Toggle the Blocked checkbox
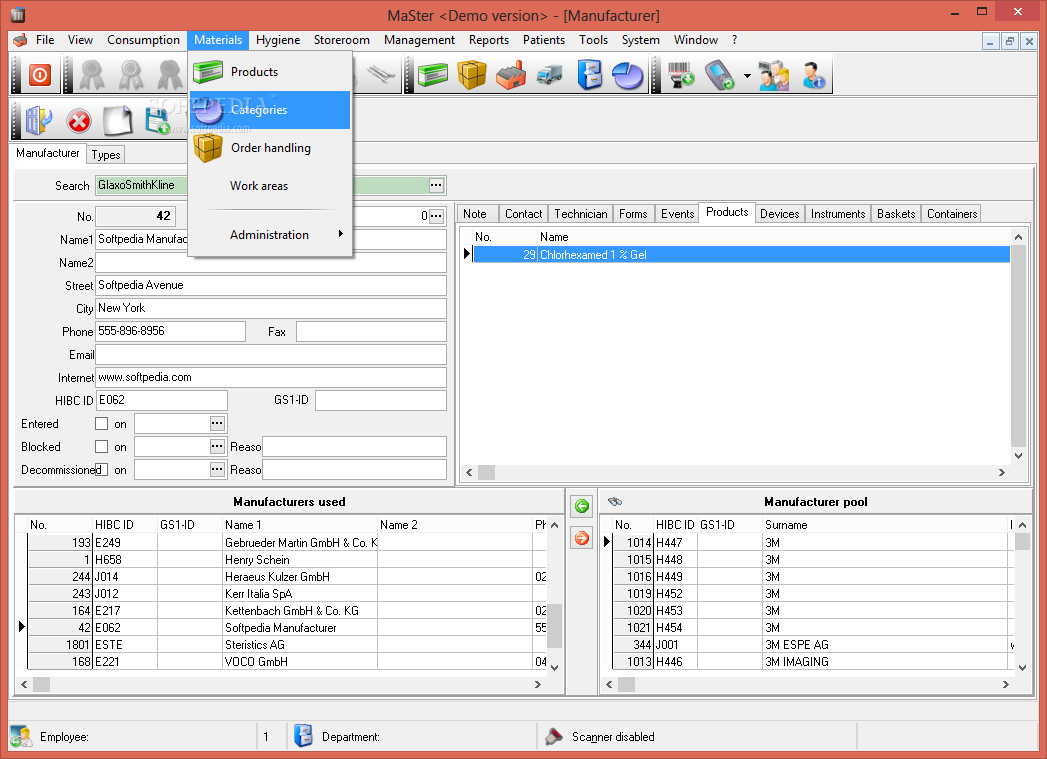 point(101,446)
